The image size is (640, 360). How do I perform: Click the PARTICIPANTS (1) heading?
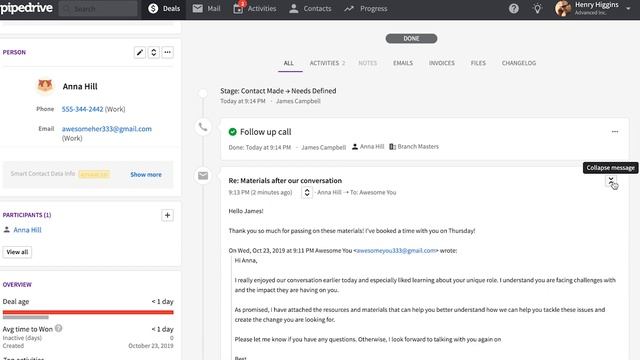tap(27, 215)
